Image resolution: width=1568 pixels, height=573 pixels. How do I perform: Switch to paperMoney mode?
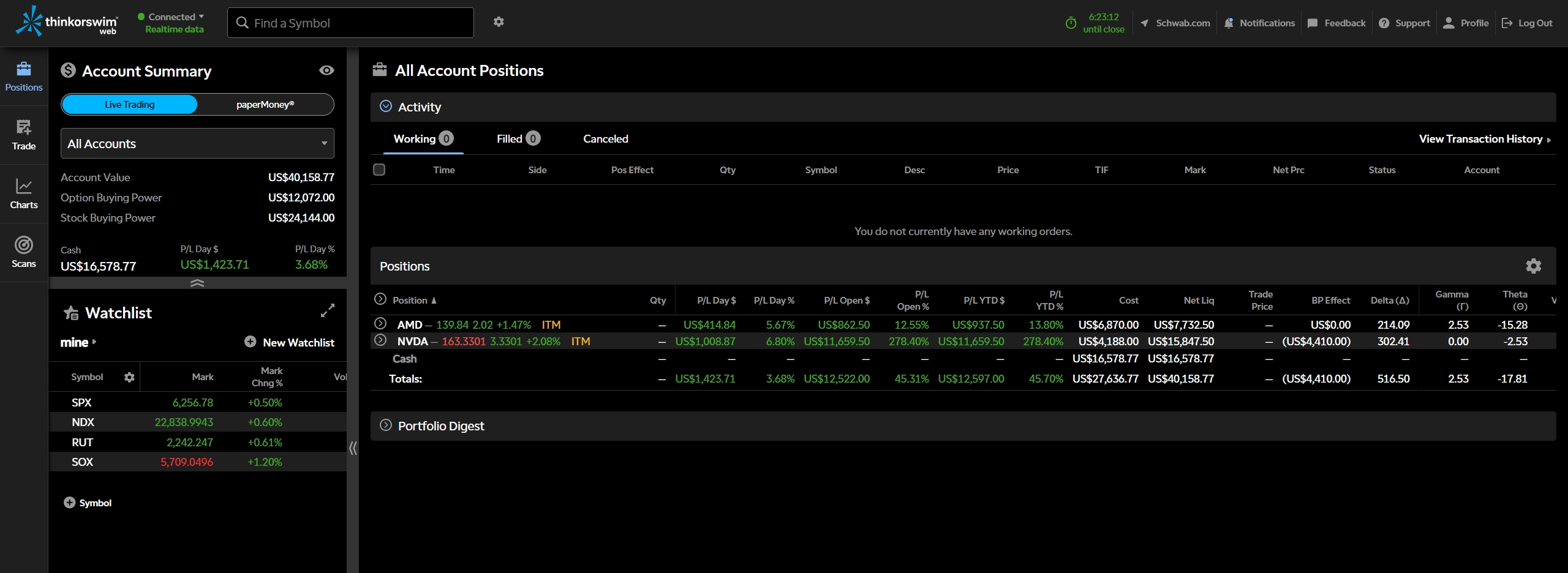265,105
